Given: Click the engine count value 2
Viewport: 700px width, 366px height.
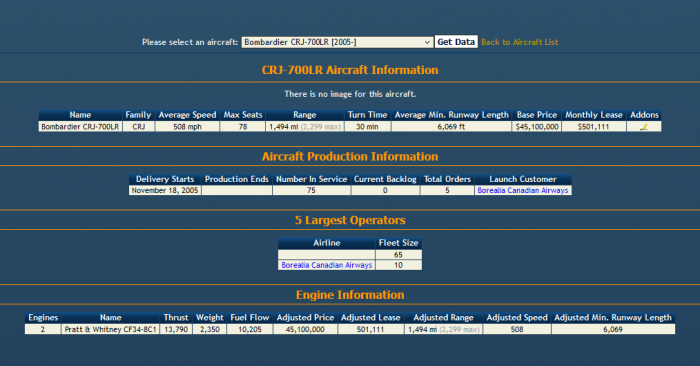Looking at the screenshot, I should click(x=43, y=329).
